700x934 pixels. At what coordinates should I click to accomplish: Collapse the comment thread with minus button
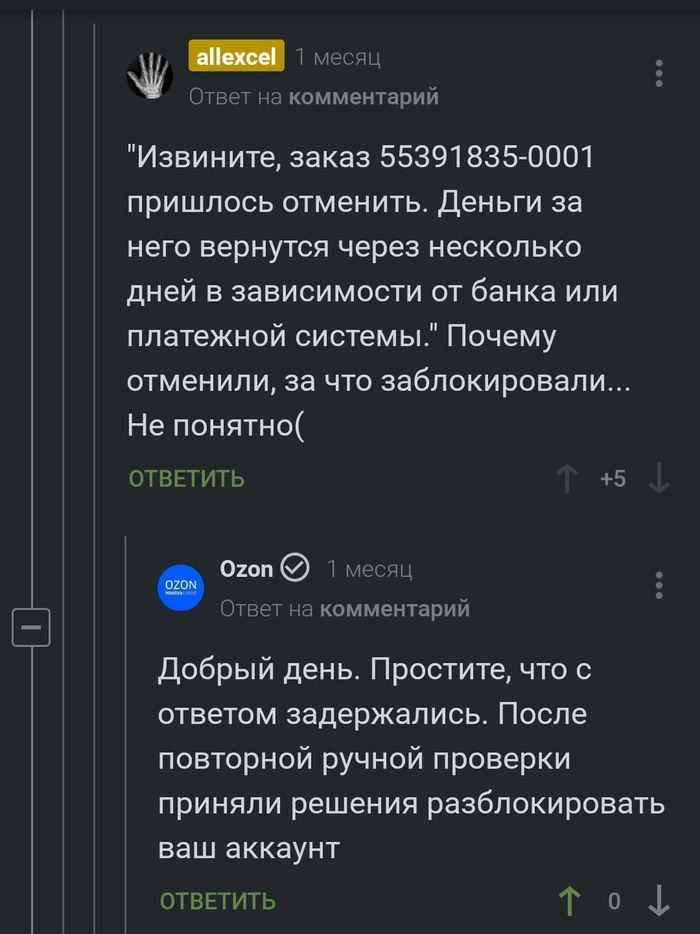[x=30, y=627]
